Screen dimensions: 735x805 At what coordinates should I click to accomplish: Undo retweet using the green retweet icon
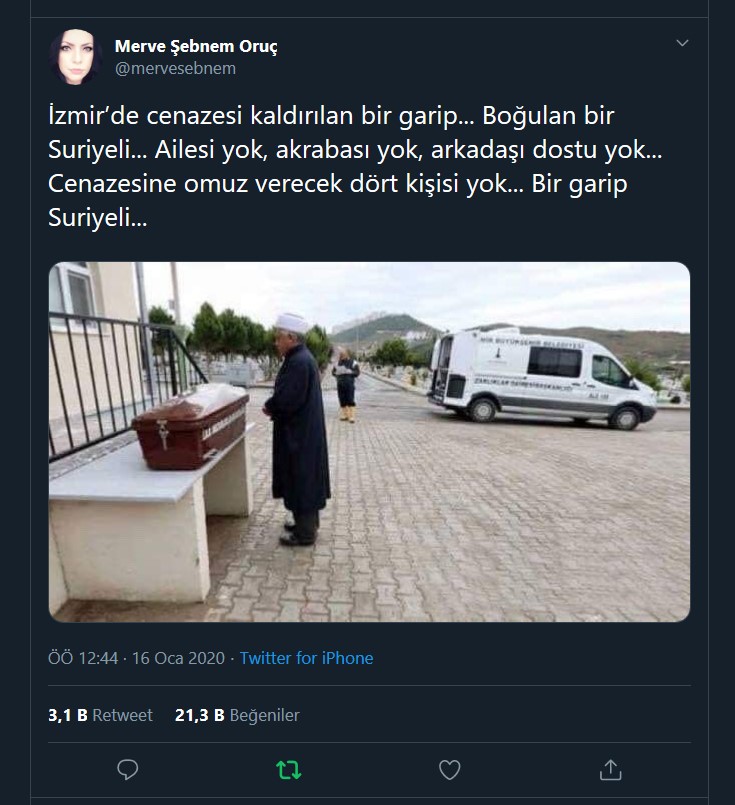point(288,770)
